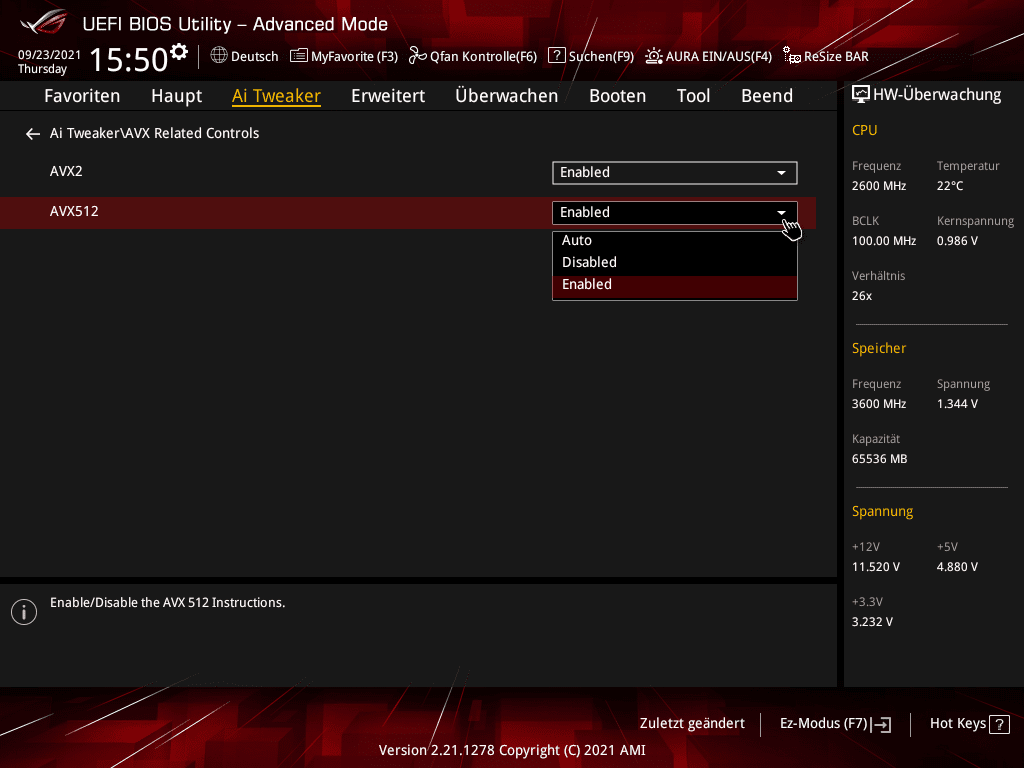The width and height of the screenshot is (1024, 768).
Task: Expand the AVX2 dropdown
Action: [675, 172]
